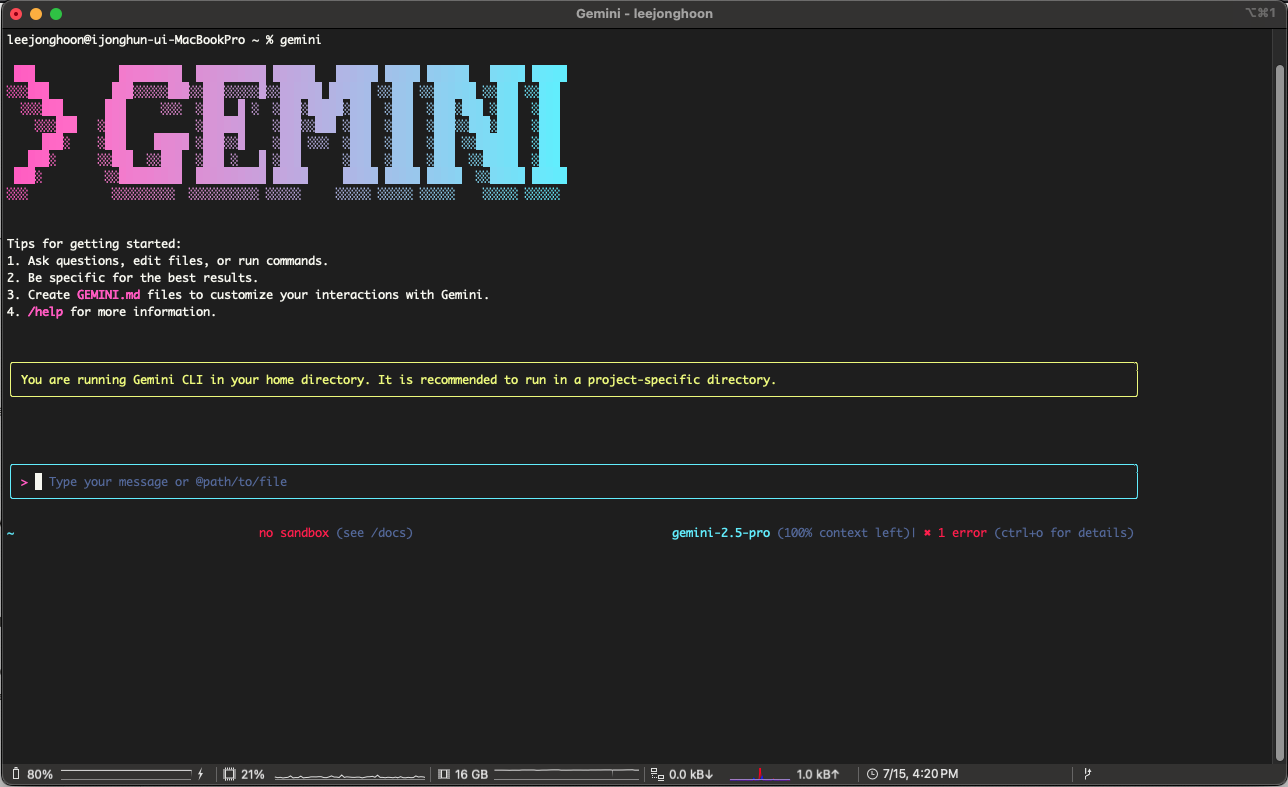
Task: Click "(see /docs)" in the footer
Action: pyautogui.click(x=374, y=533)
